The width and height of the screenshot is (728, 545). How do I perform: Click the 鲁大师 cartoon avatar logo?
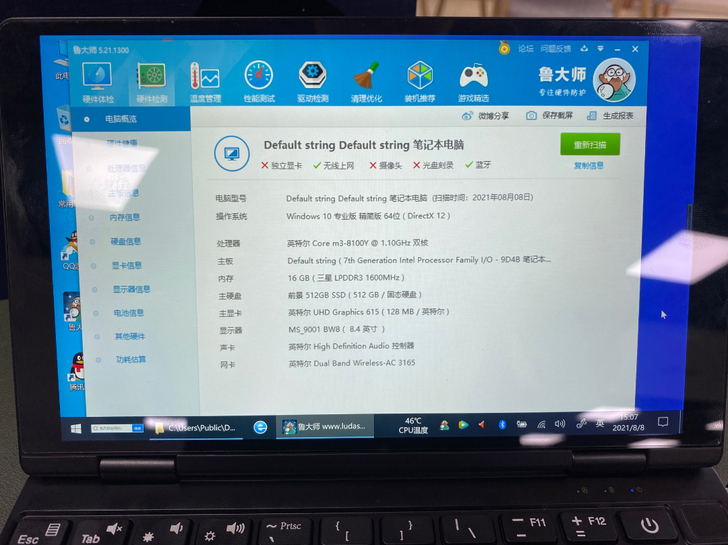click(x=614, y=80)
